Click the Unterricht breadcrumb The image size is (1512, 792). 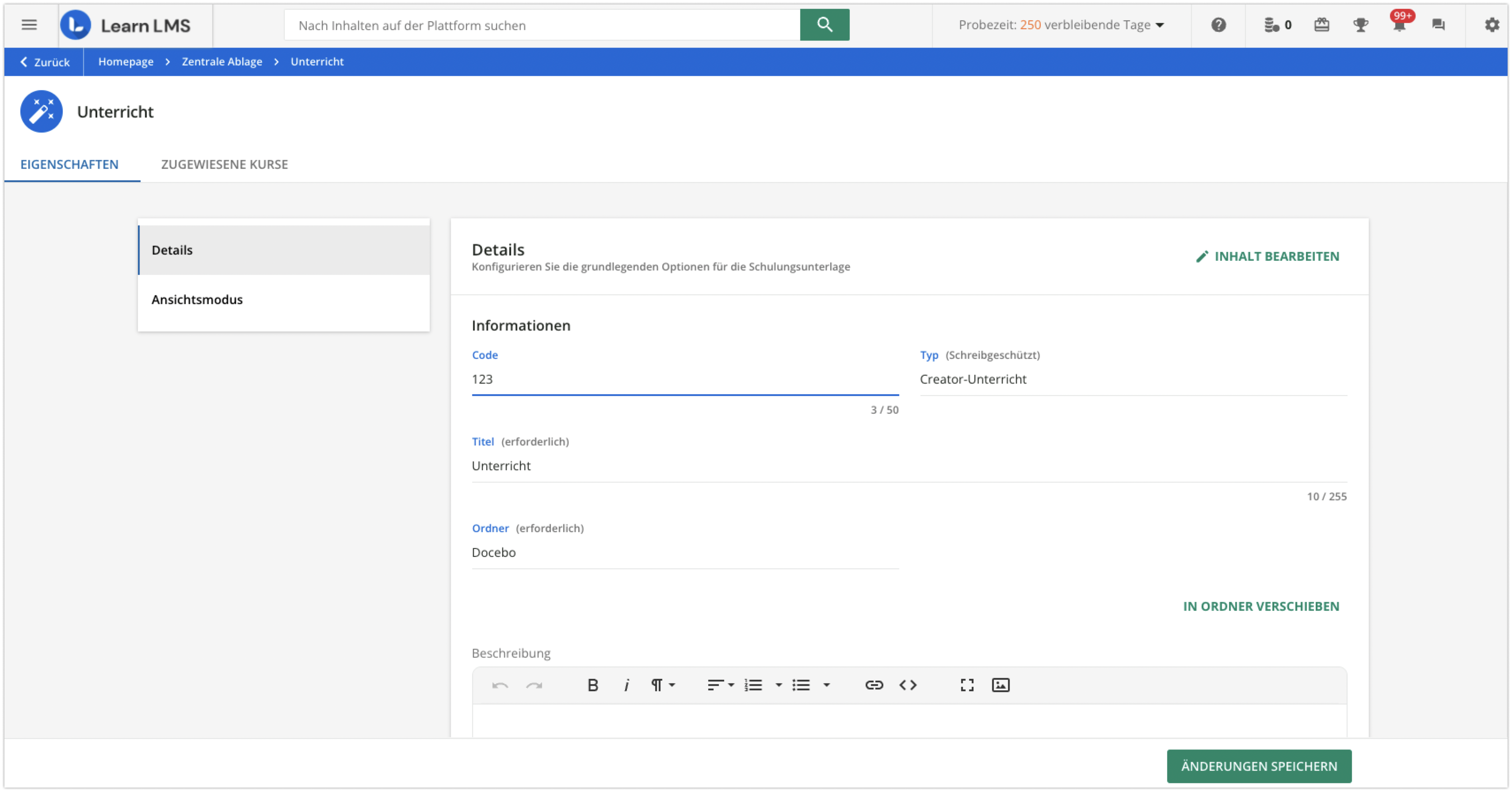pos(317,61)
